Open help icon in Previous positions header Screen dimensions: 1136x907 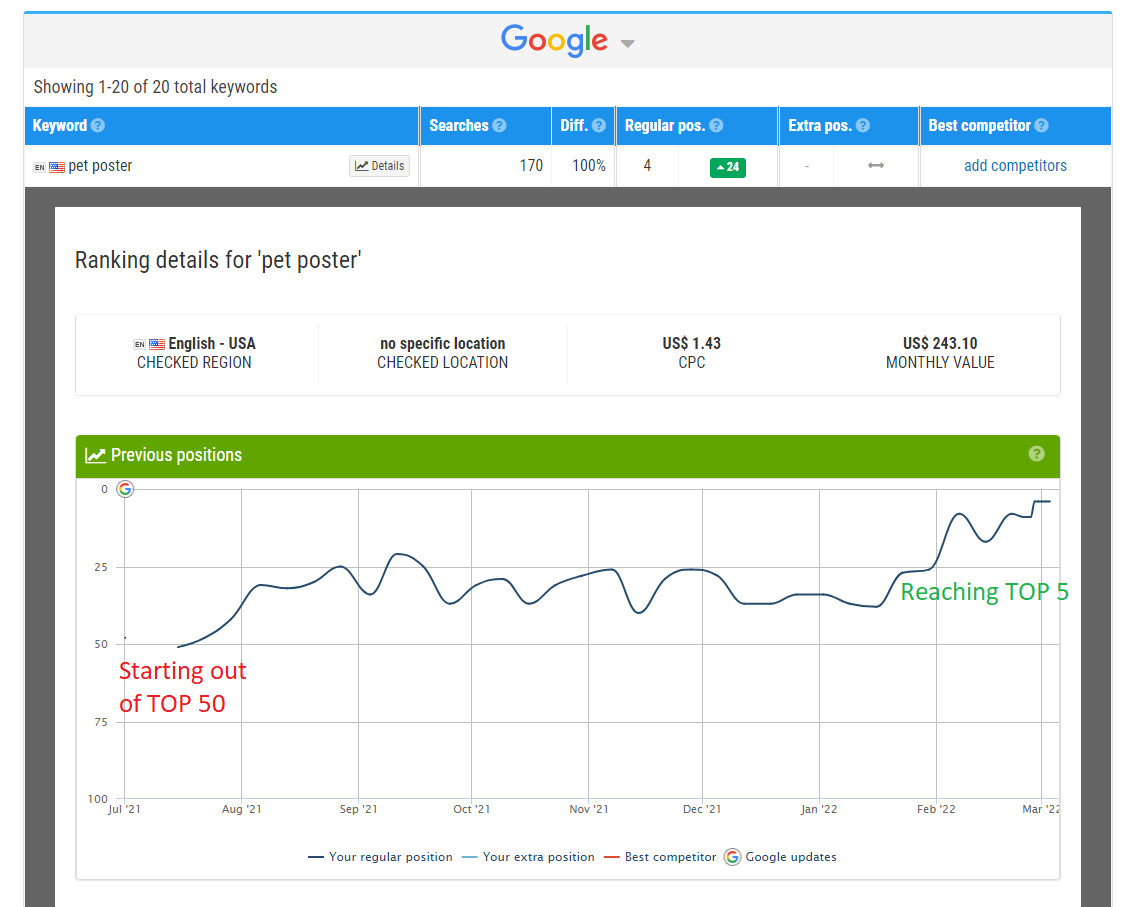click(1037, 454)
